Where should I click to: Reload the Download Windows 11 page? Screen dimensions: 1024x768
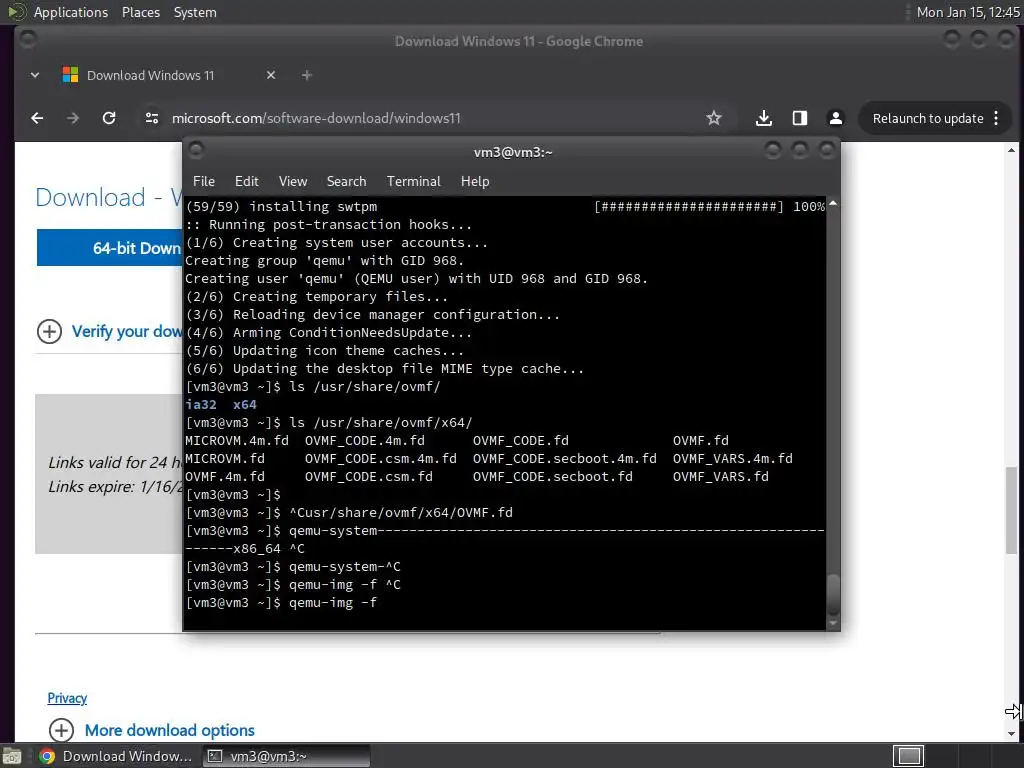(109, 118)
